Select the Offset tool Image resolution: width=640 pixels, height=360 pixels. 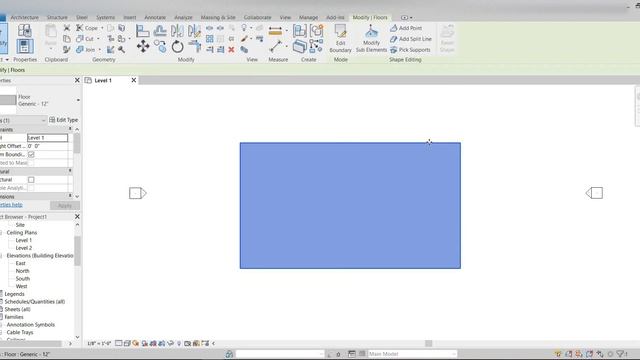coord(160,31)
